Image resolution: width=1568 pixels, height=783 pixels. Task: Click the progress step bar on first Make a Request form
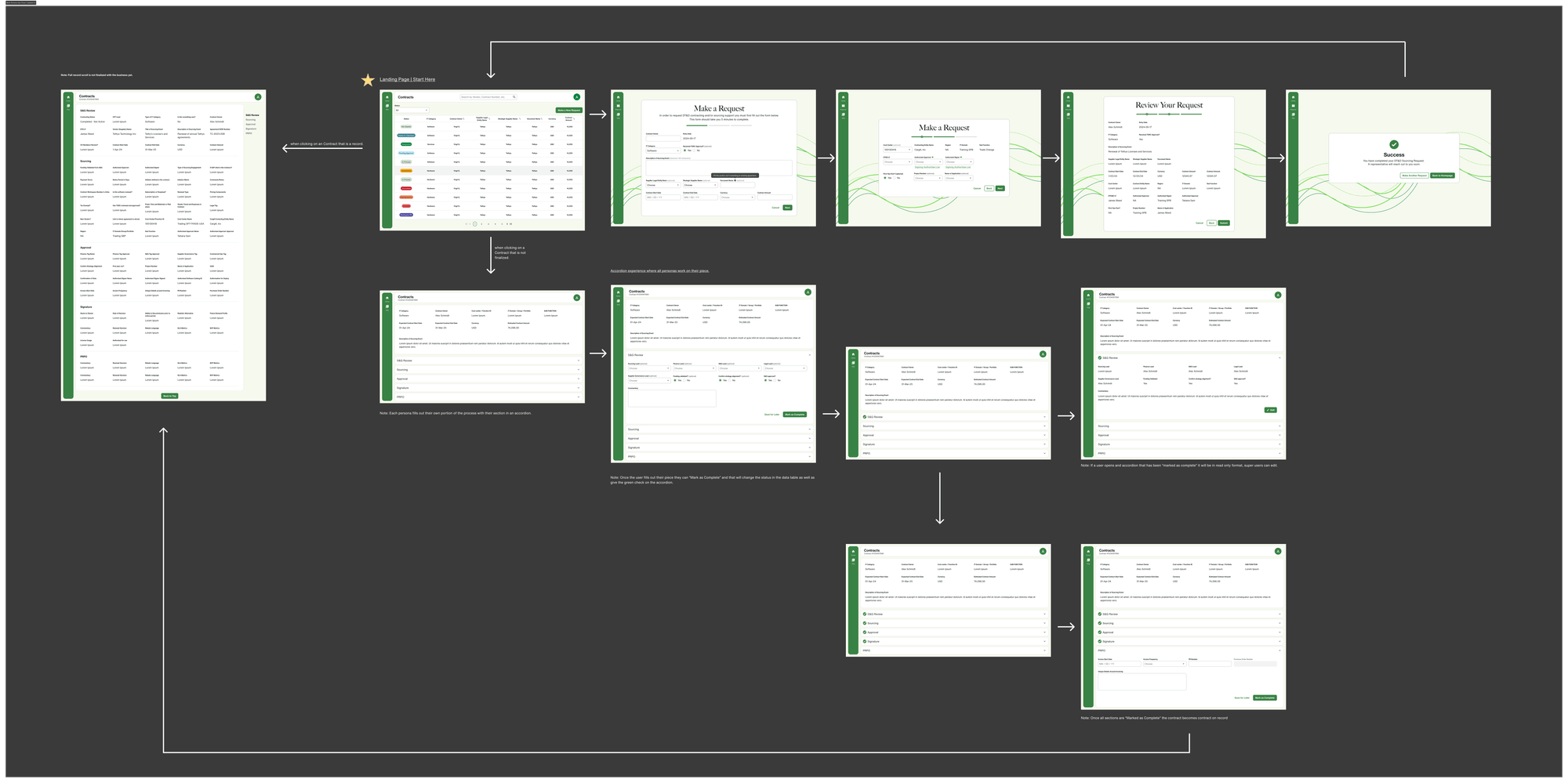pyautogui.click(x=719, y=125)
